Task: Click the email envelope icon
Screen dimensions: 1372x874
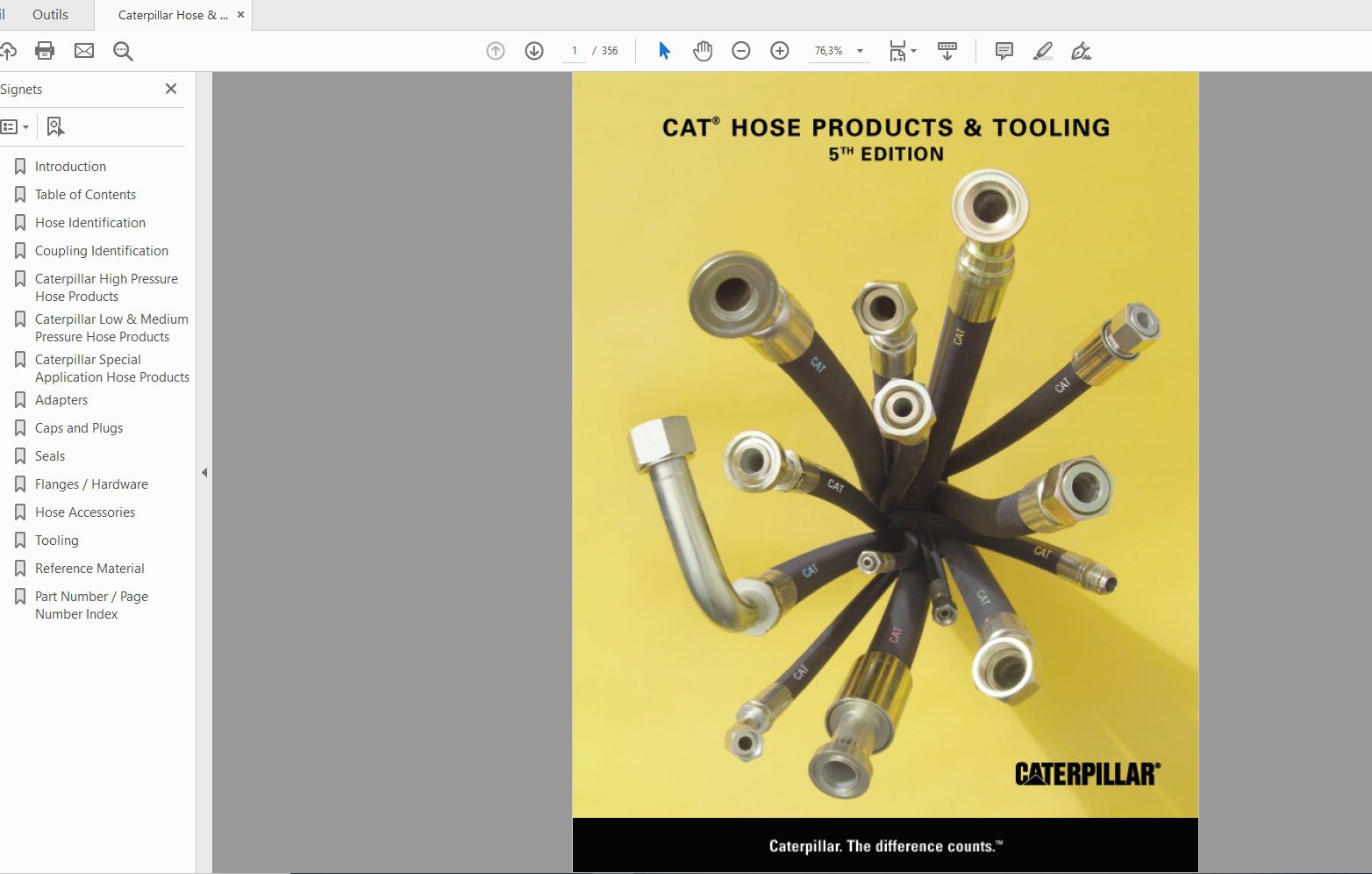Action: pos(84,51)
